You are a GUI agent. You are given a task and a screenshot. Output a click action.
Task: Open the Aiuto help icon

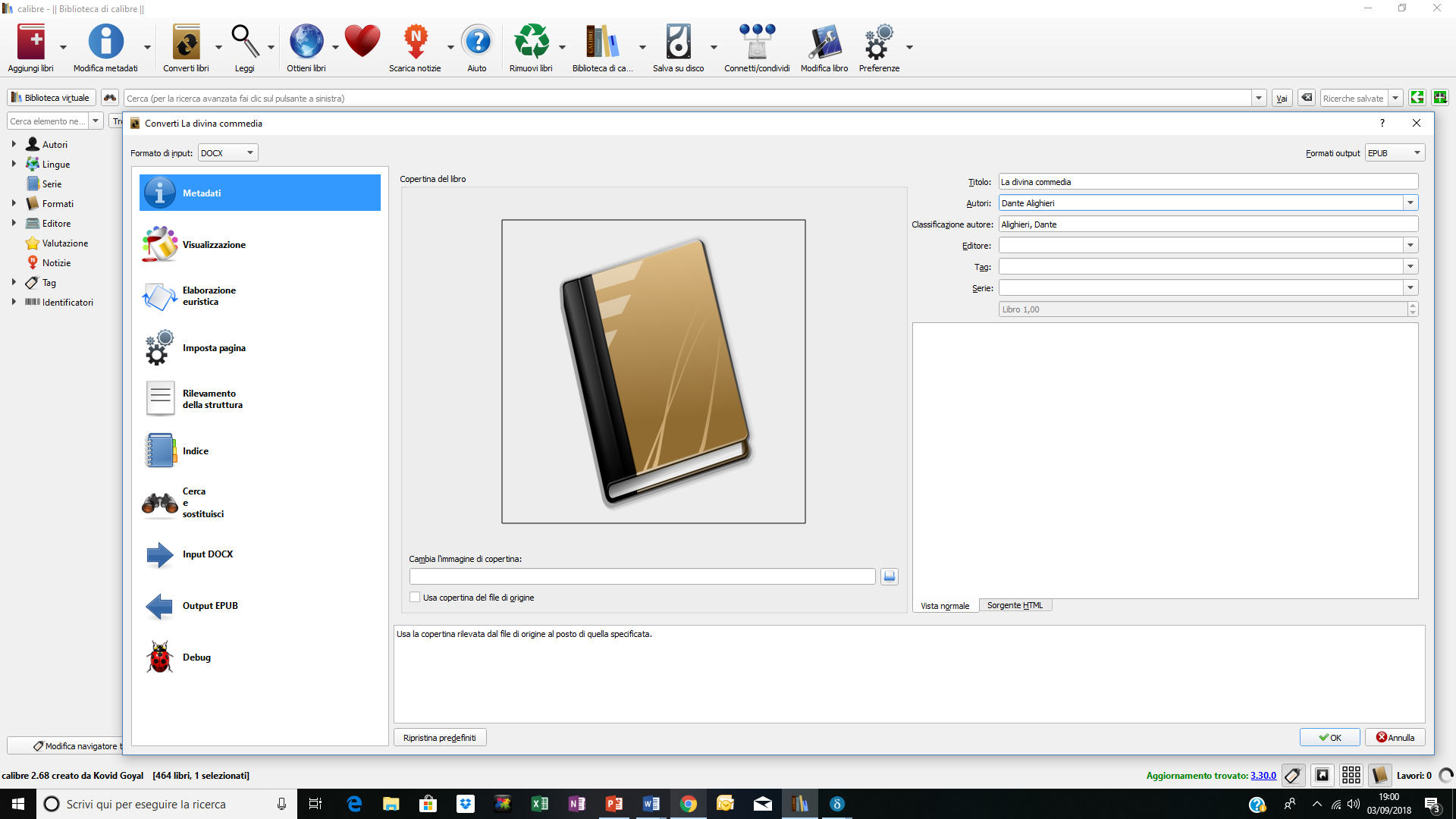pyautogui.click(x=477, y=42)
